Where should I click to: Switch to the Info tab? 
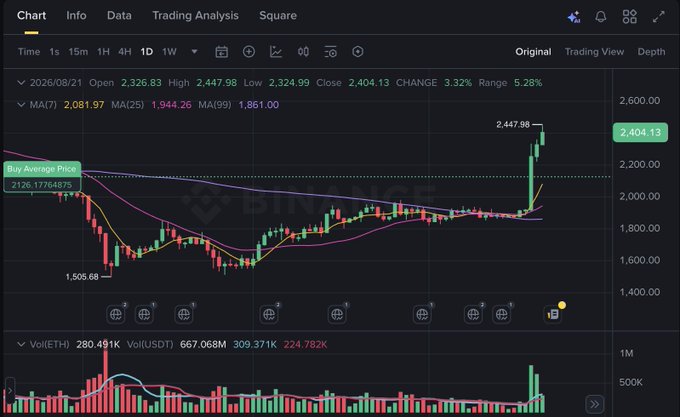tap(76, 16)
